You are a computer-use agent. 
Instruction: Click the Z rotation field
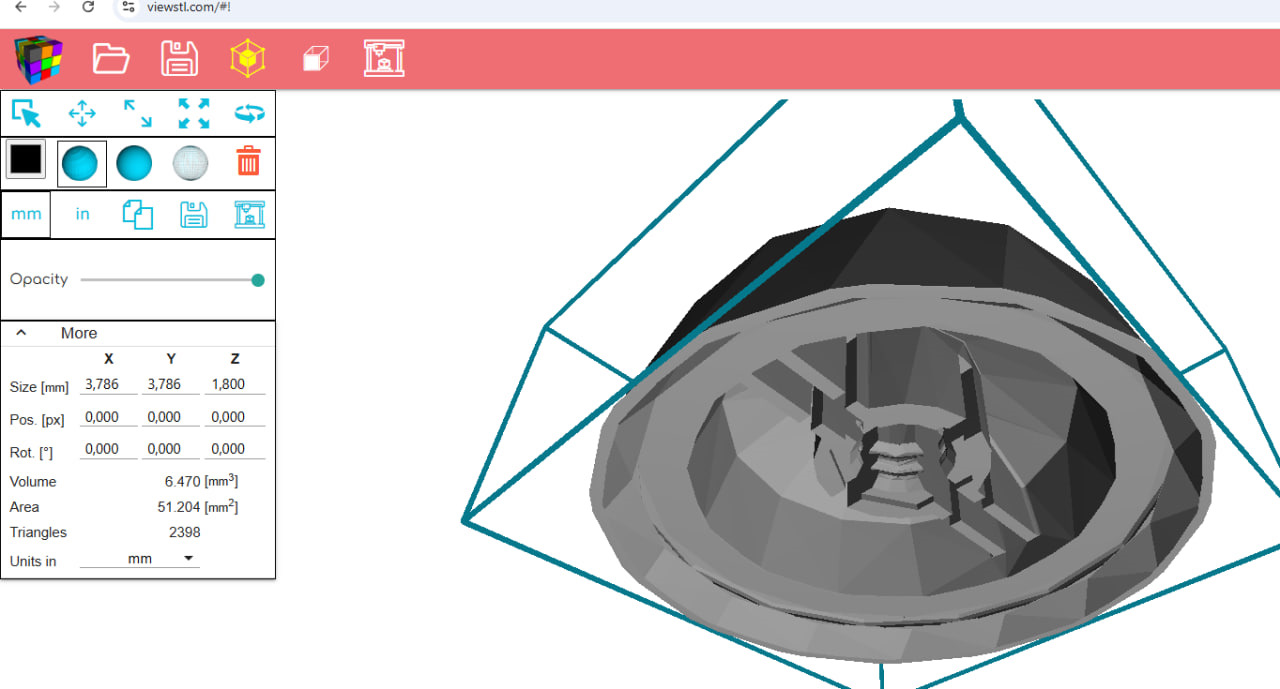pos(235,450)
